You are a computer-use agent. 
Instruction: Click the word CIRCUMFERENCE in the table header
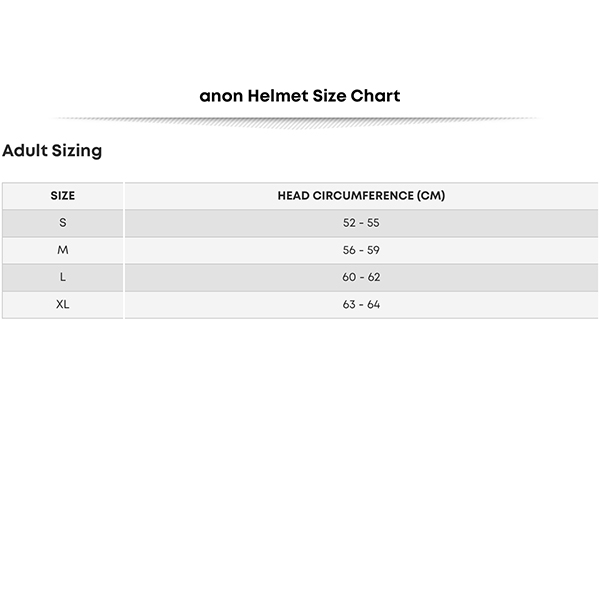coord(363,196)
